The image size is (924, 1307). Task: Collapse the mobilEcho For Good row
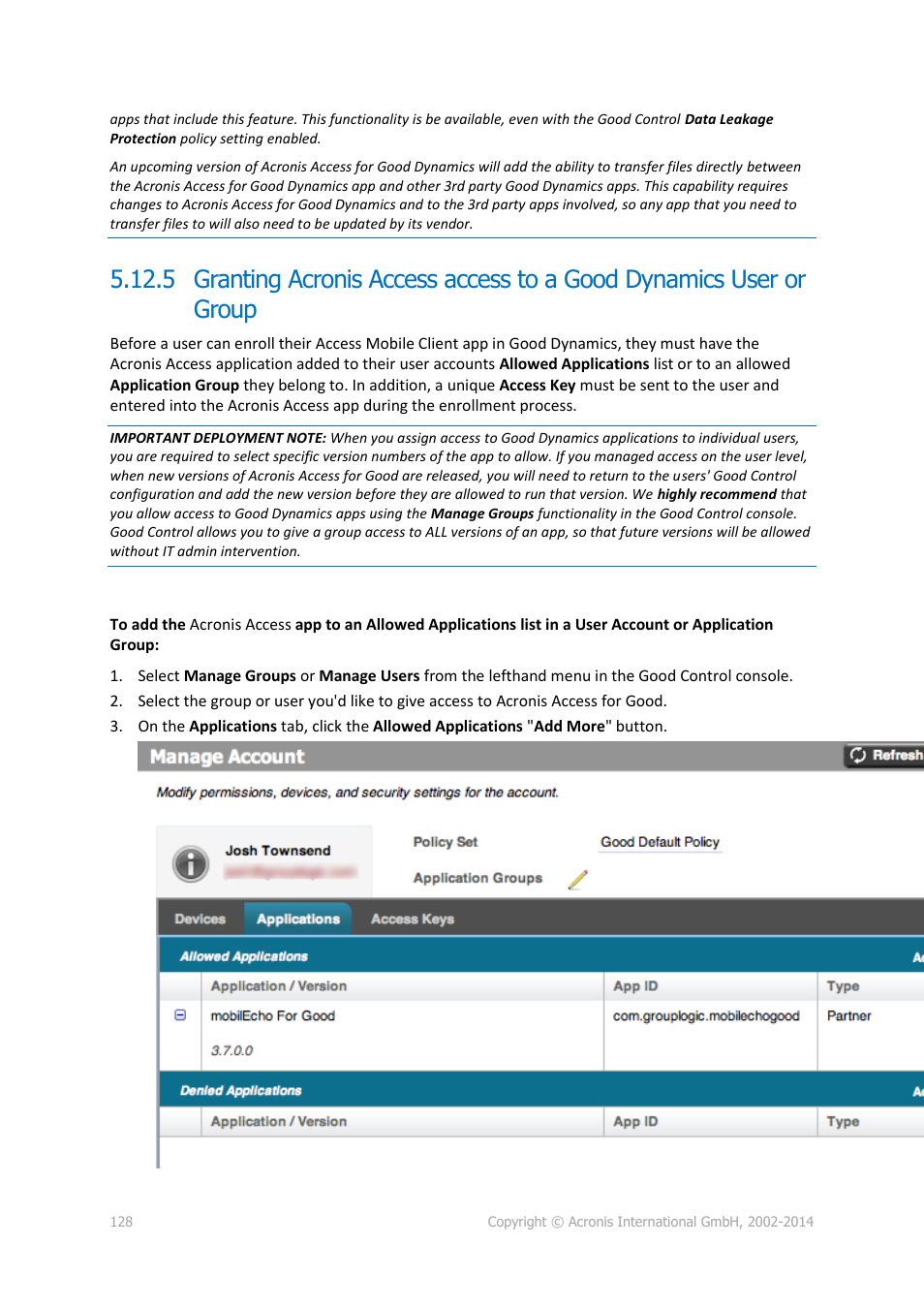point(180,1015)
